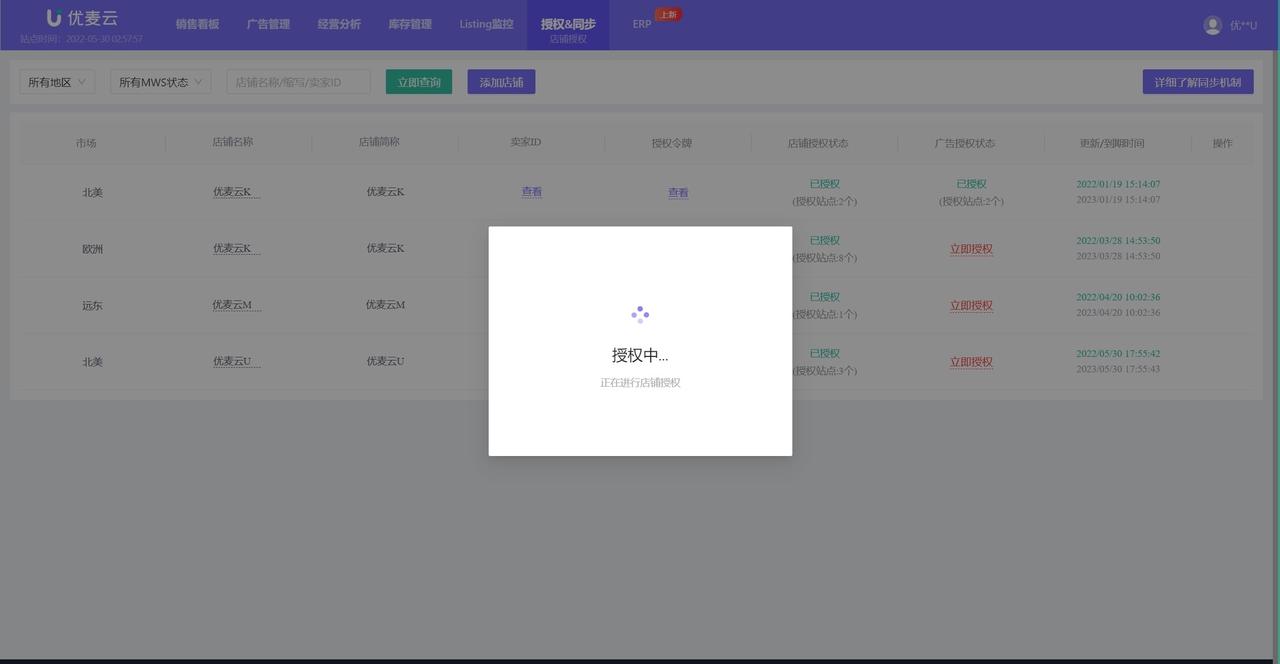The image size is (1280, 664).
Task: Click the loading spinner in the 授权中 dialog
Action: (x=639, y=313)
